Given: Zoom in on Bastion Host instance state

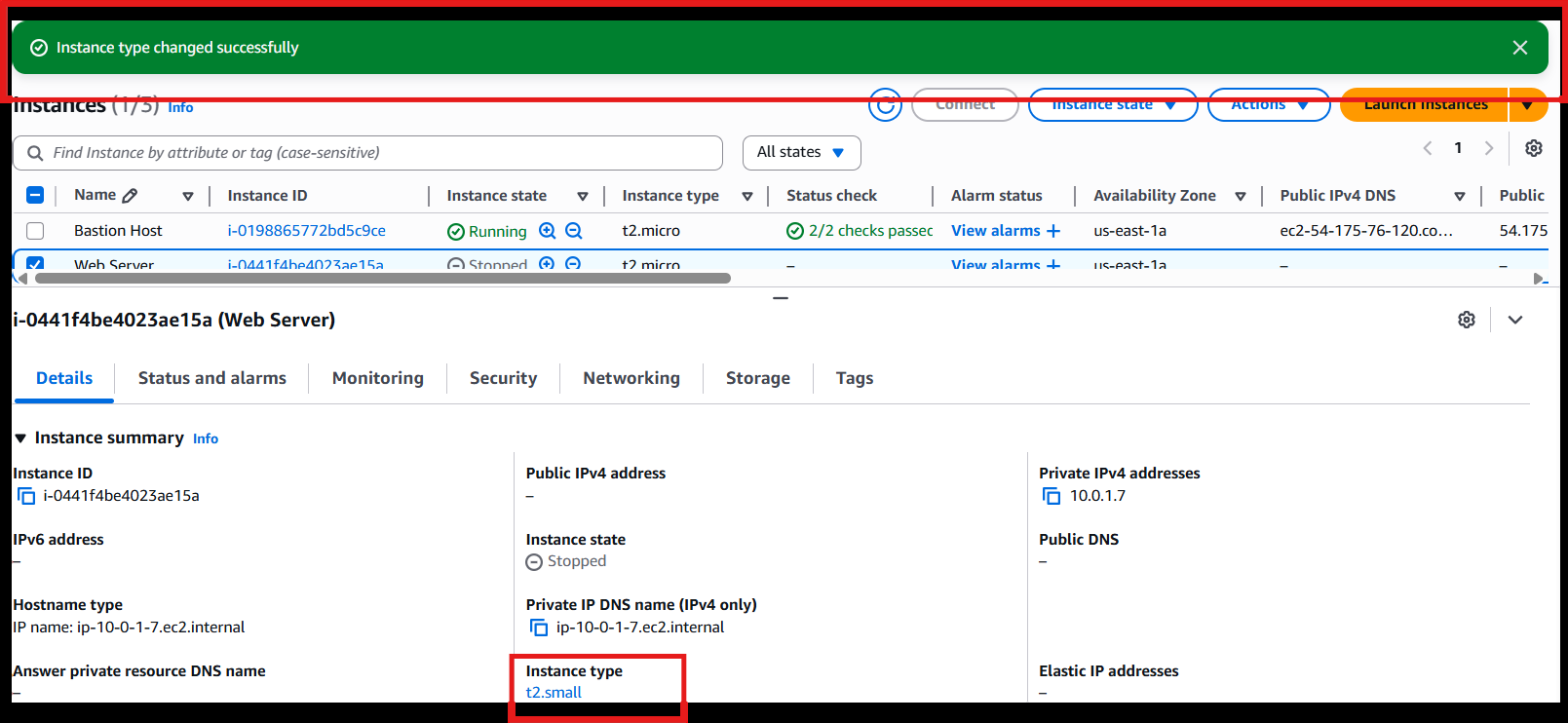Looking at the screenshot, I should coord(548,231).
